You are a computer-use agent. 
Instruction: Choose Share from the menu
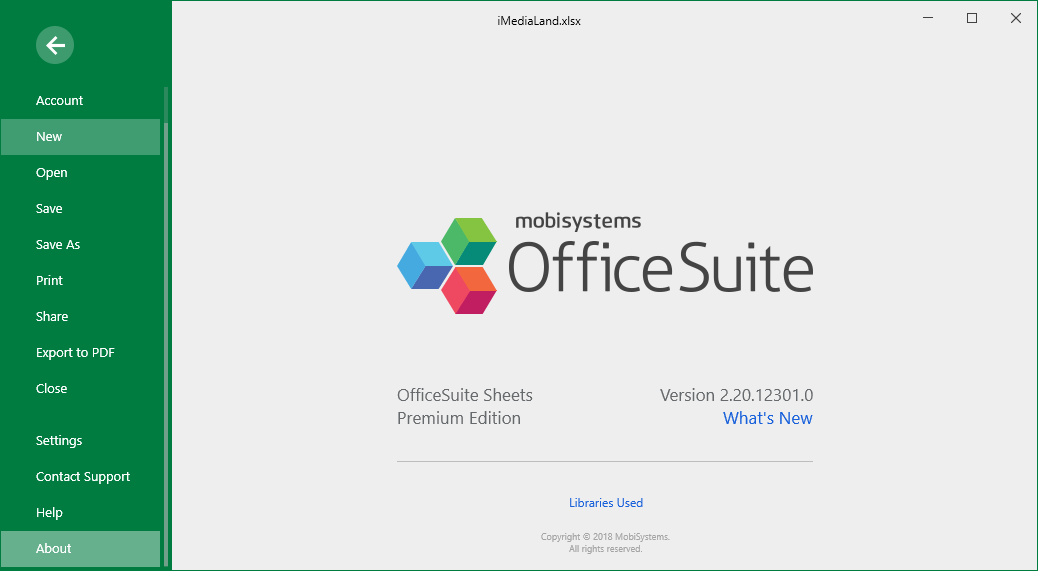coord(80,316)
